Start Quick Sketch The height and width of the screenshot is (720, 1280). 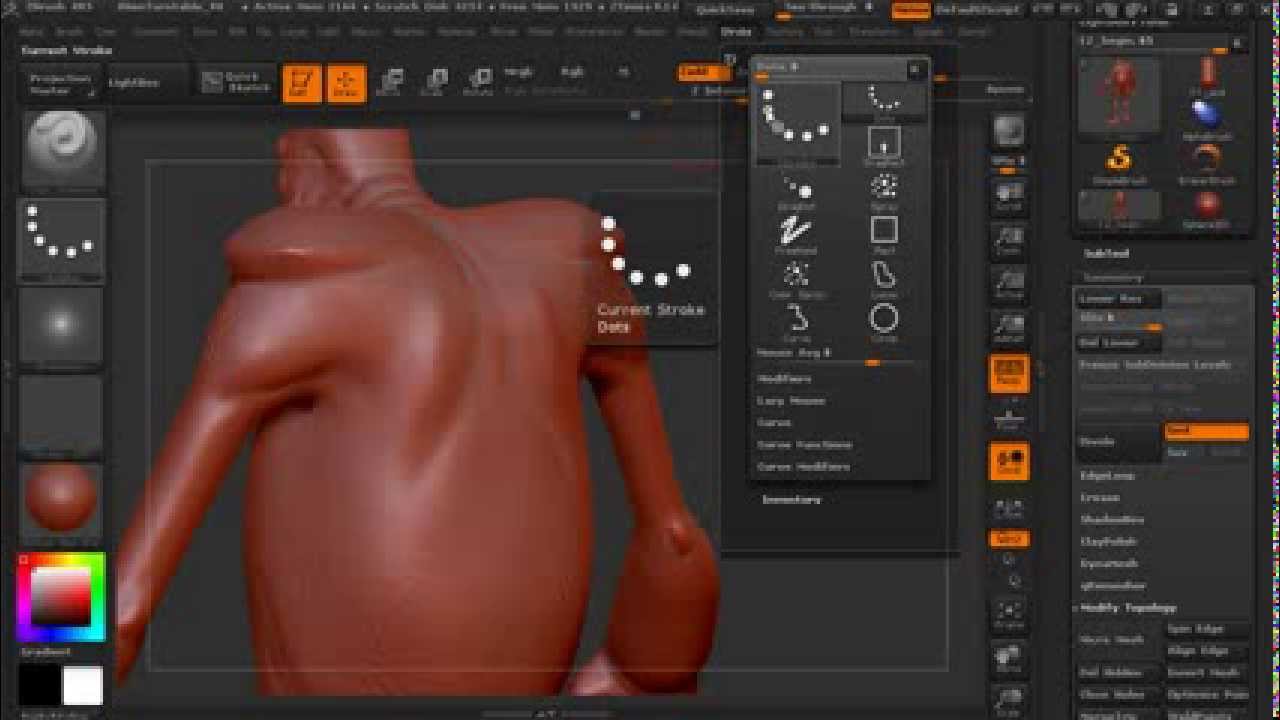(x=236, y=83)
